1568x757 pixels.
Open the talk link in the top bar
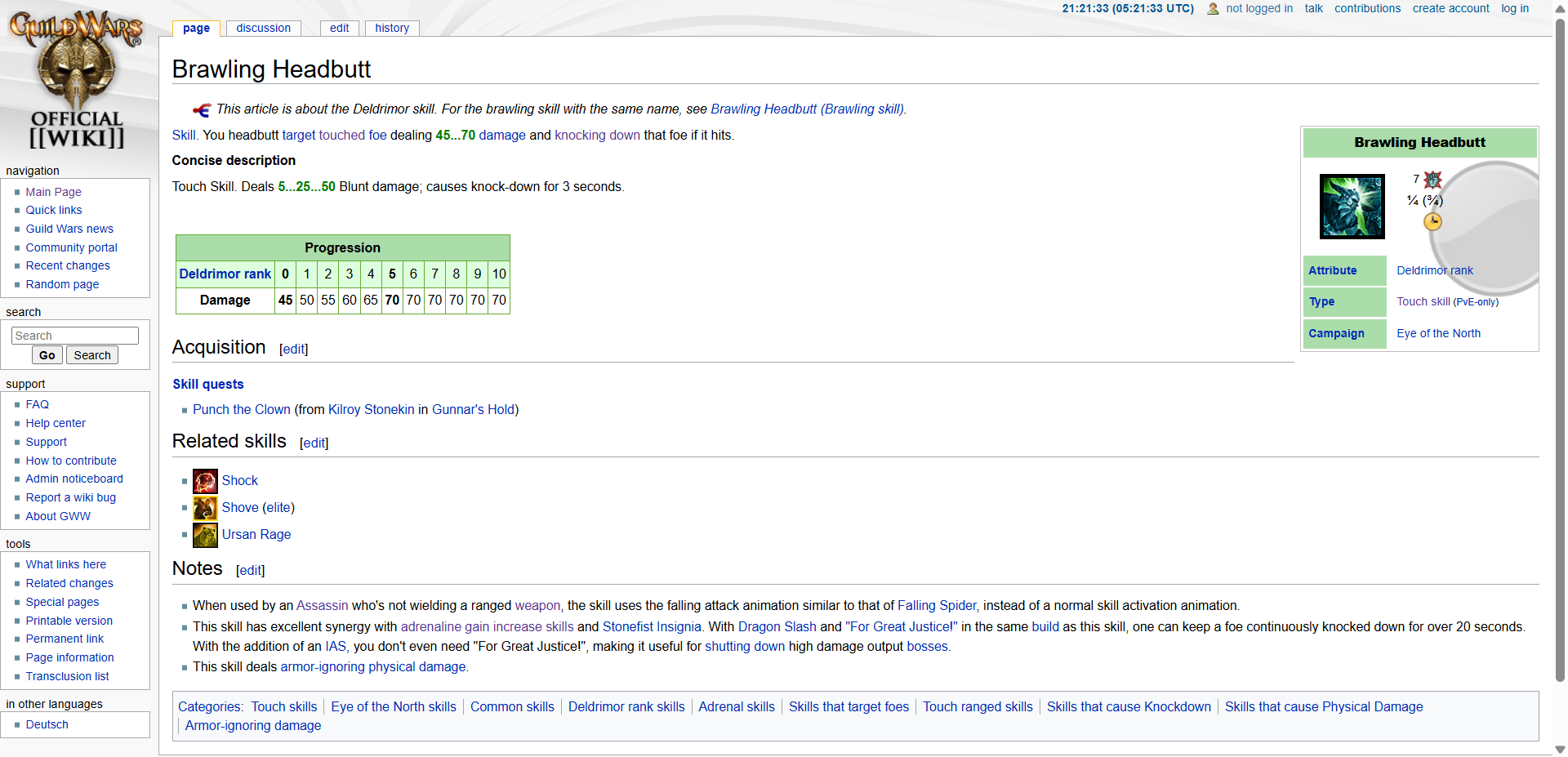(1313, 8)
